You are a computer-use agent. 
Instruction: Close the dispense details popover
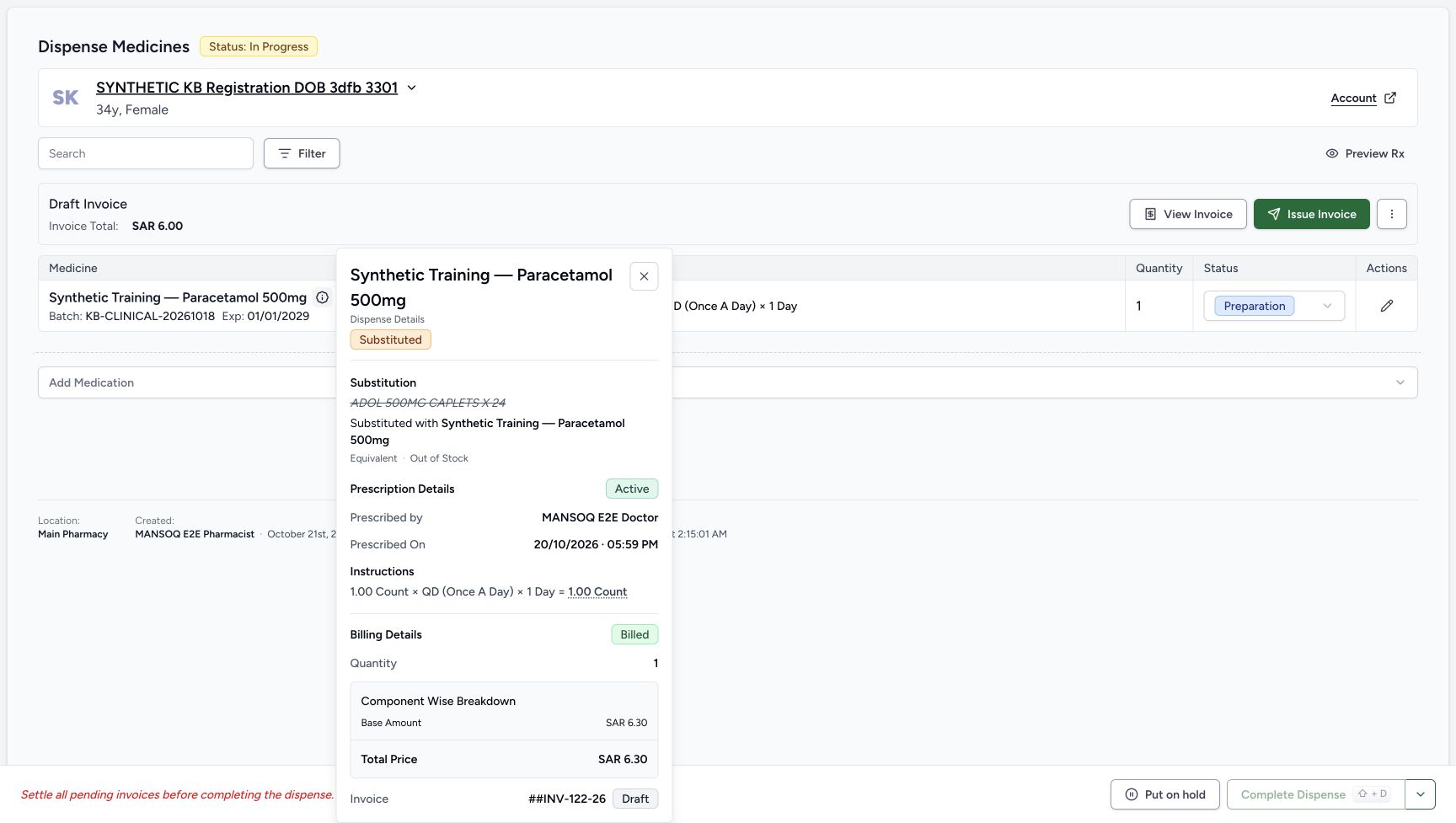[x=644, y=276]
